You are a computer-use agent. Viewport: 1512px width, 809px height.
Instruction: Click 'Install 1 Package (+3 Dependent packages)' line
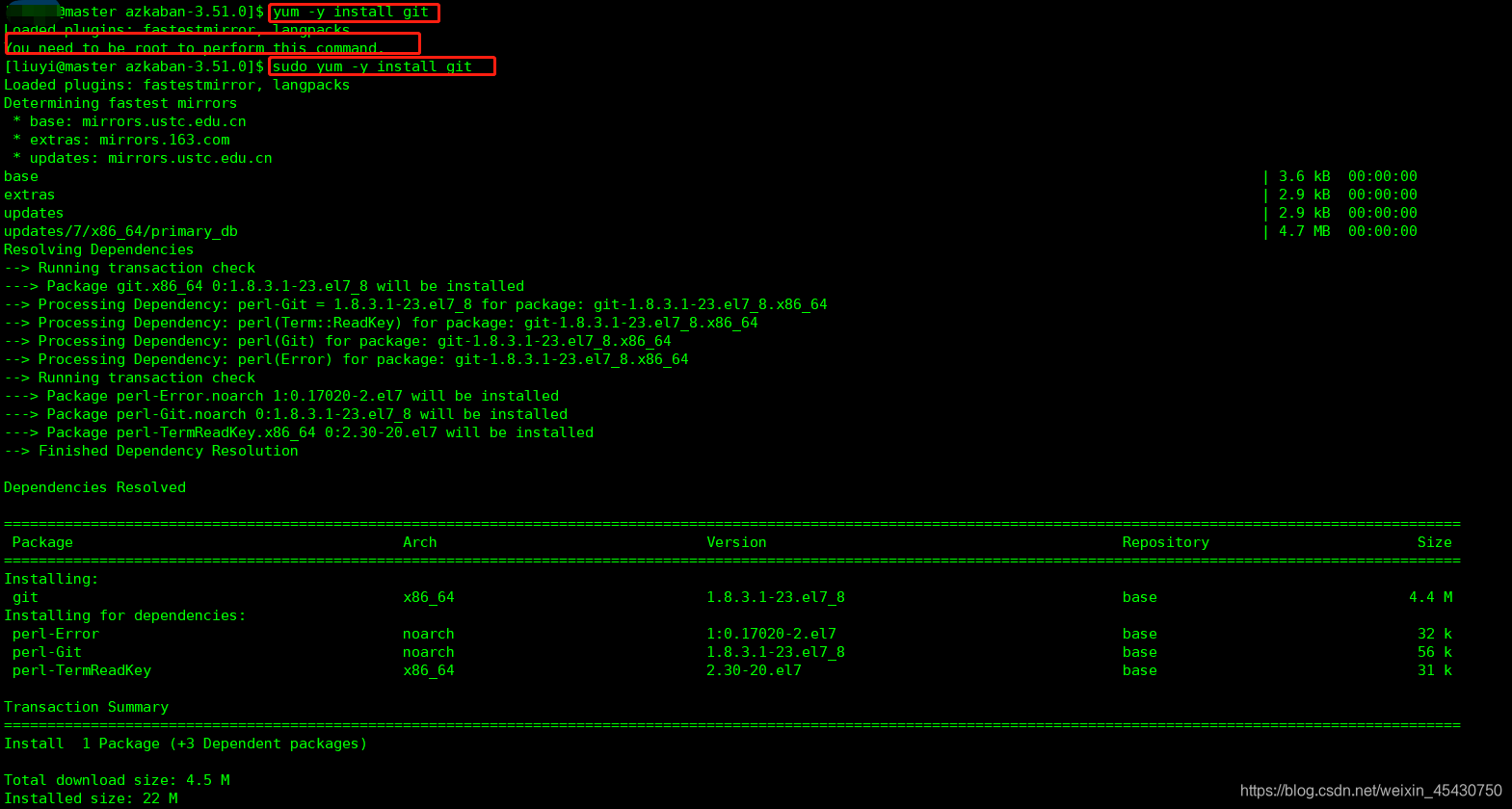(x=185, y=744)
